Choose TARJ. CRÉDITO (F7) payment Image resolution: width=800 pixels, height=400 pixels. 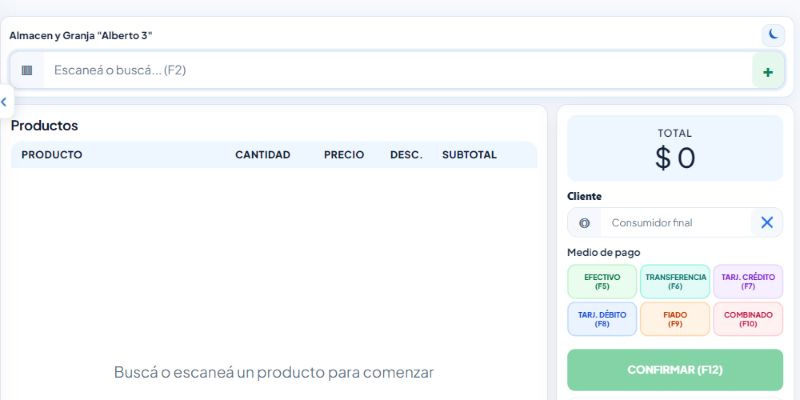click(748, 282)
